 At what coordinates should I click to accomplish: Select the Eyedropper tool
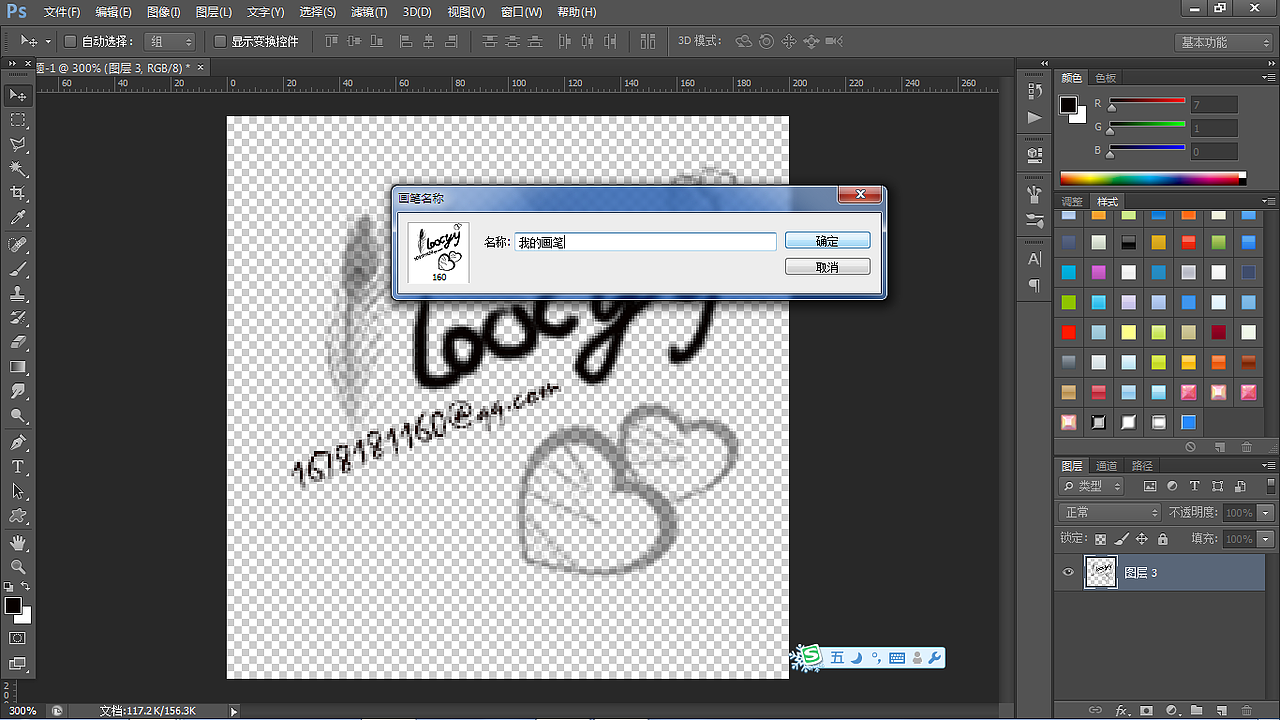tap(18, 219)
